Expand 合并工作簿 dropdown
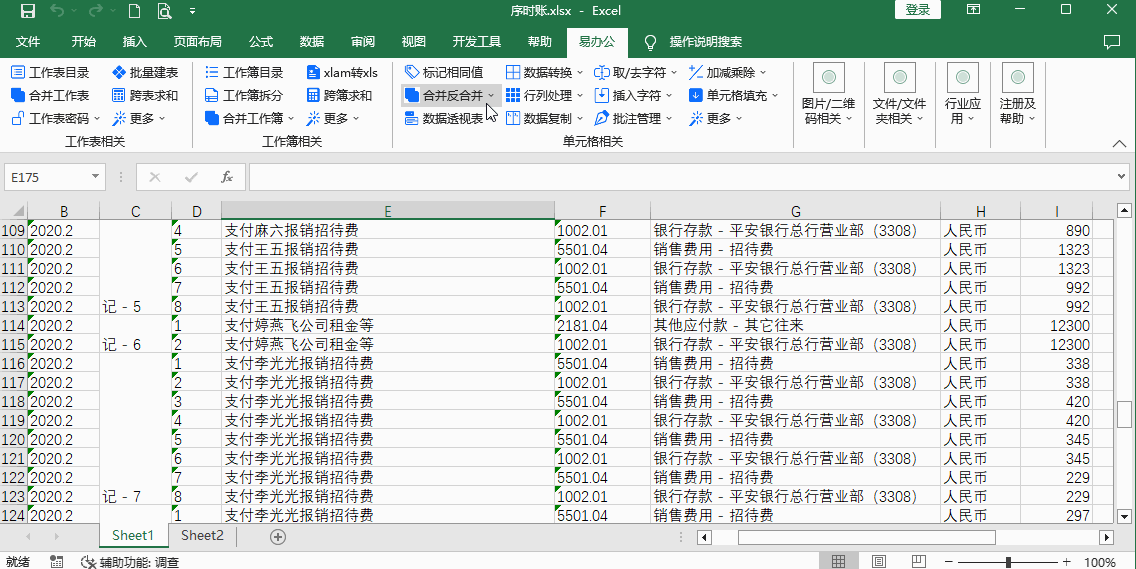This screenshot has height=569, width=1136. (291, 118)
